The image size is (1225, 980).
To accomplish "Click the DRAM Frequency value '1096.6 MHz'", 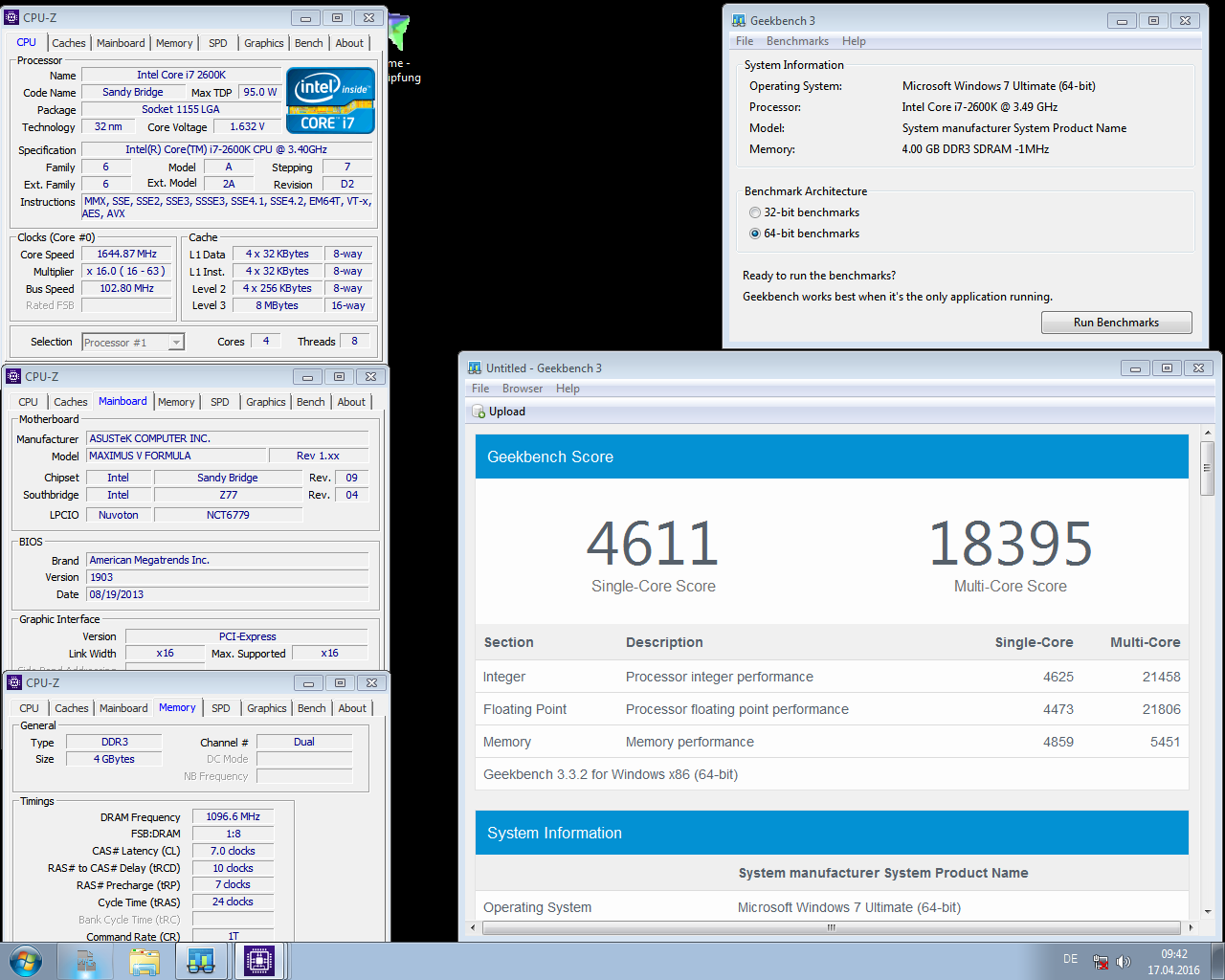I will (234, 817).
